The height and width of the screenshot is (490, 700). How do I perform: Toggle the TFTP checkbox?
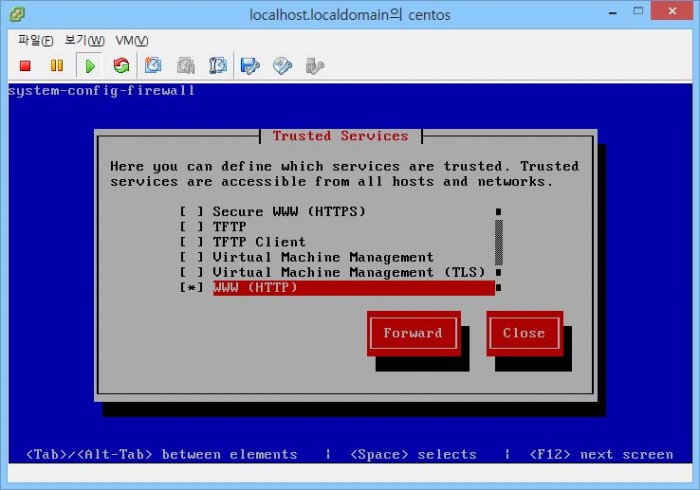[192, 227]
